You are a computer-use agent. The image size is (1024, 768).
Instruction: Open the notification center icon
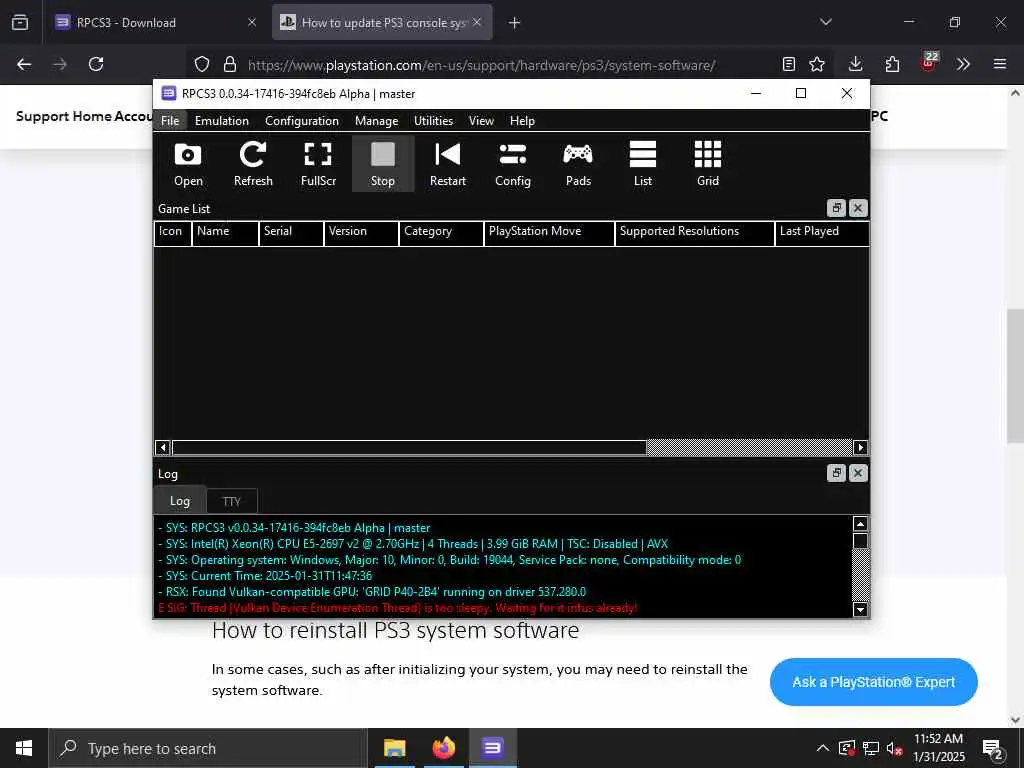click(x=993, y=750)
